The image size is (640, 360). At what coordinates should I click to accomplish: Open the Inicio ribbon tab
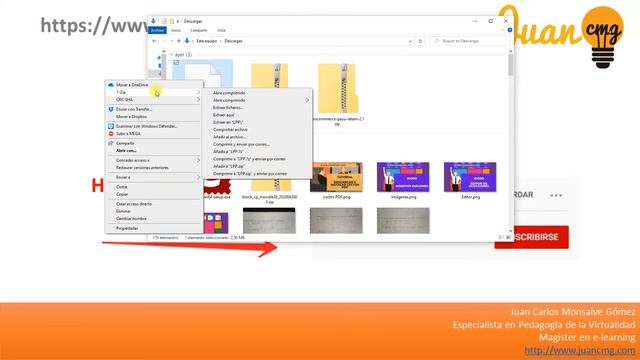[176, 30]
